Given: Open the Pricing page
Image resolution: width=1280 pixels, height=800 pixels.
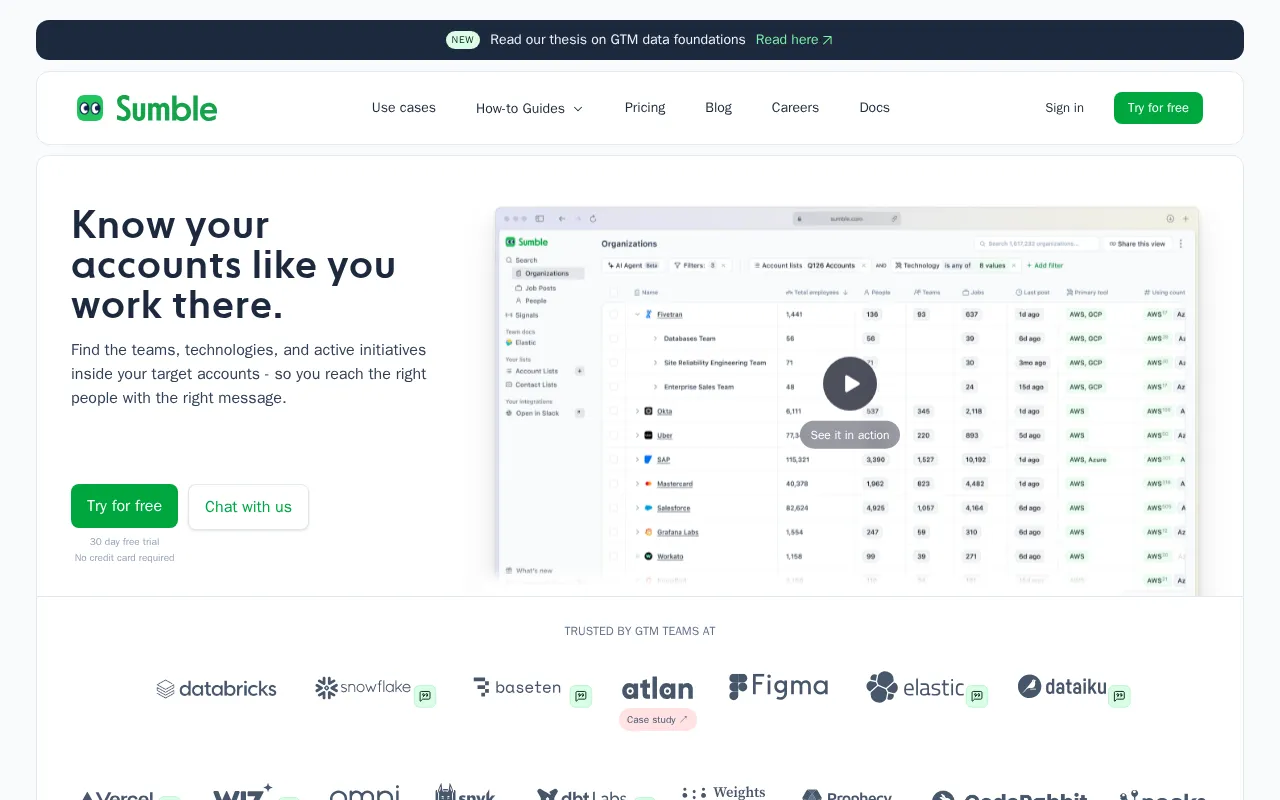Looking at the screenshot, I should click(645, 108).
